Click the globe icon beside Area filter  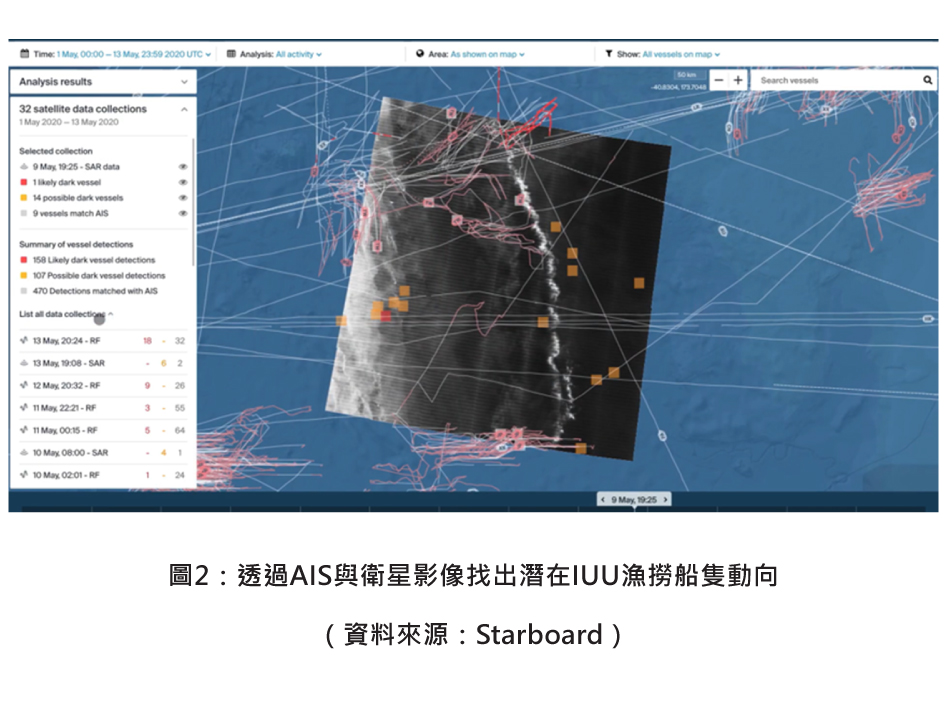(x=420, y=54)
